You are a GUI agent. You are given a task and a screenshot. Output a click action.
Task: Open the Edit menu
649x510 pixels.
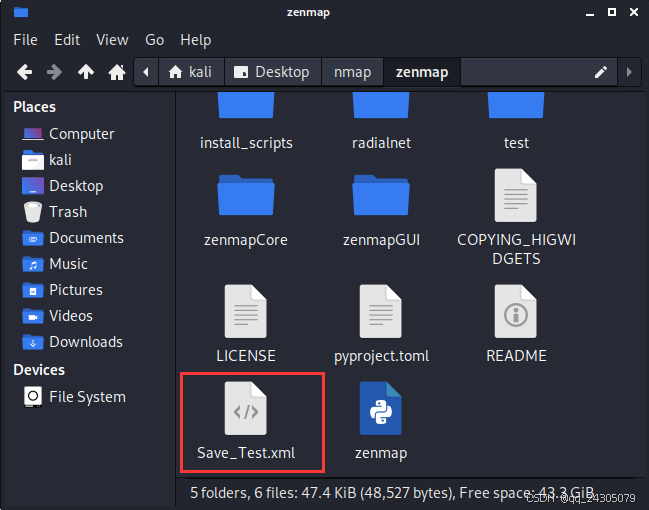click(67, 40)
